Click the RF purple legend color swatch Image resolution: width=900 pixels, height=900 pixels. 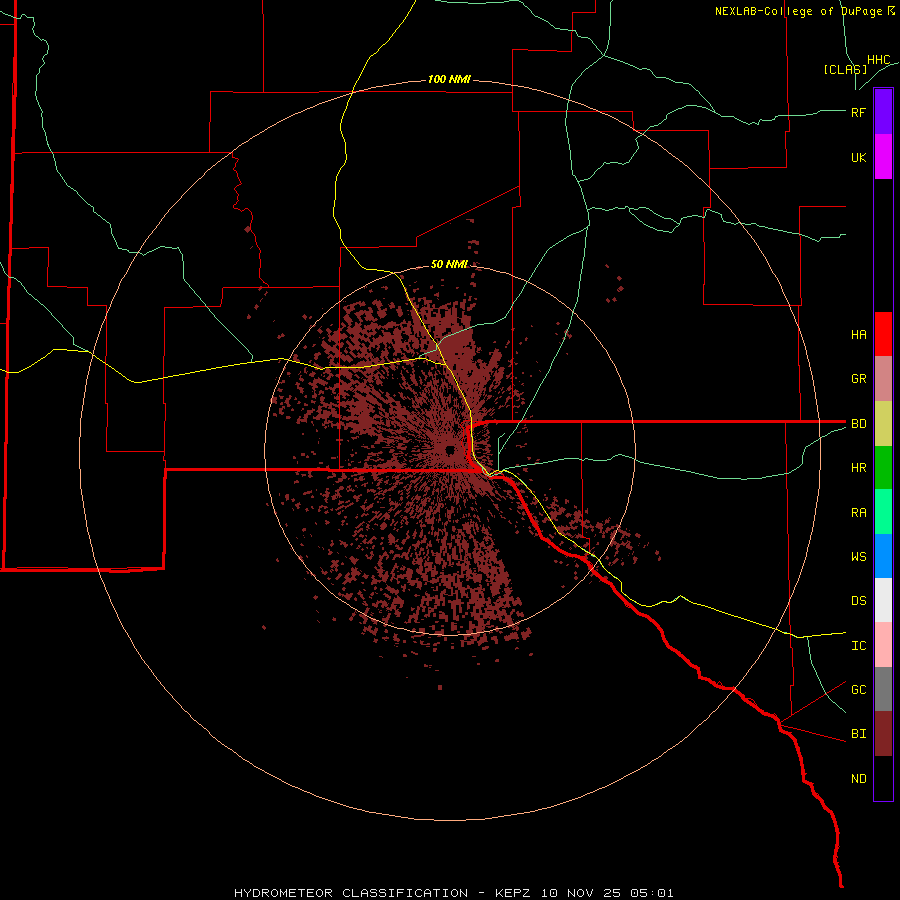[883, 112]
